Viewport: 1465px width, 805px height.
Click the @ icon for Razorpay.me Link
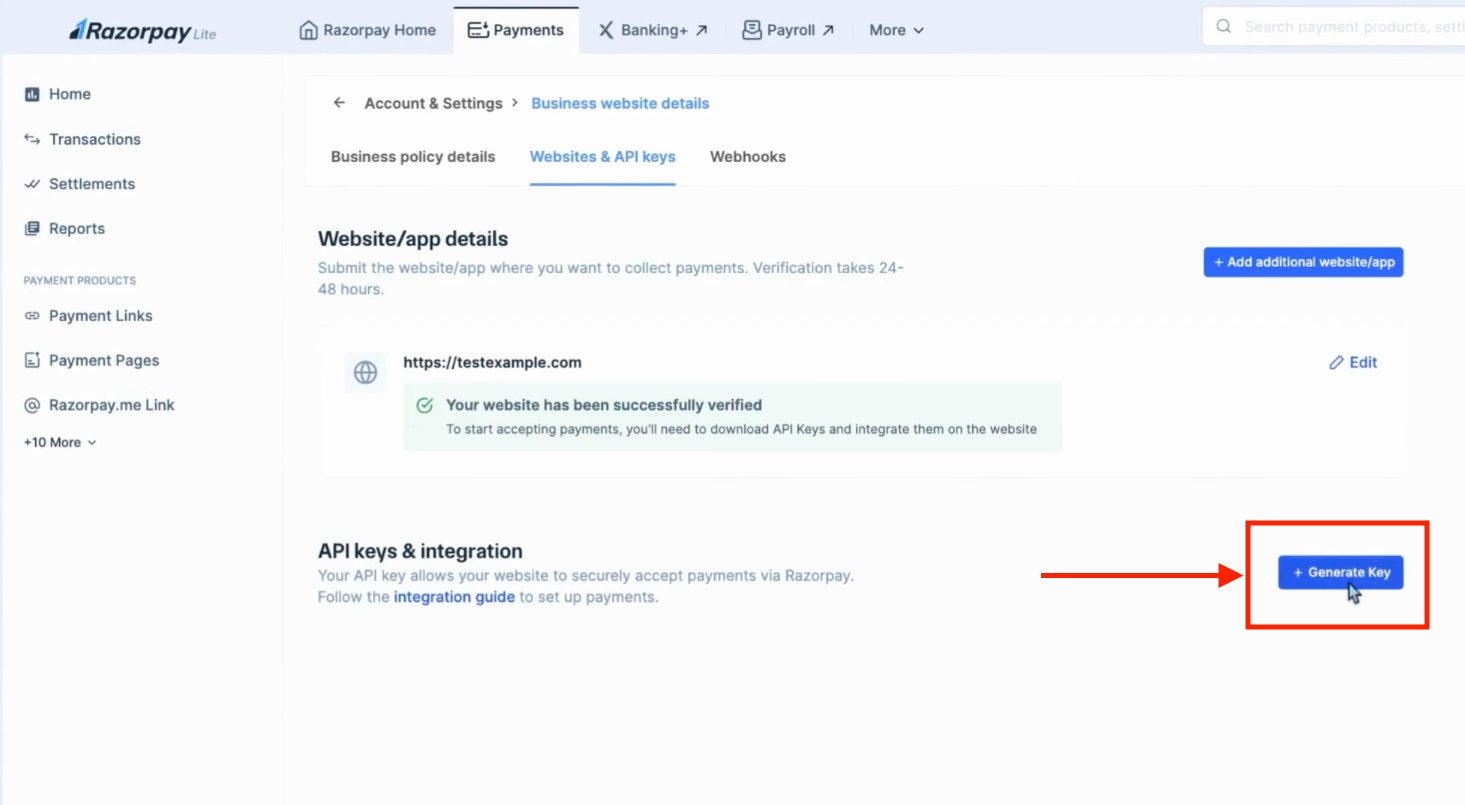coord(32,405)
